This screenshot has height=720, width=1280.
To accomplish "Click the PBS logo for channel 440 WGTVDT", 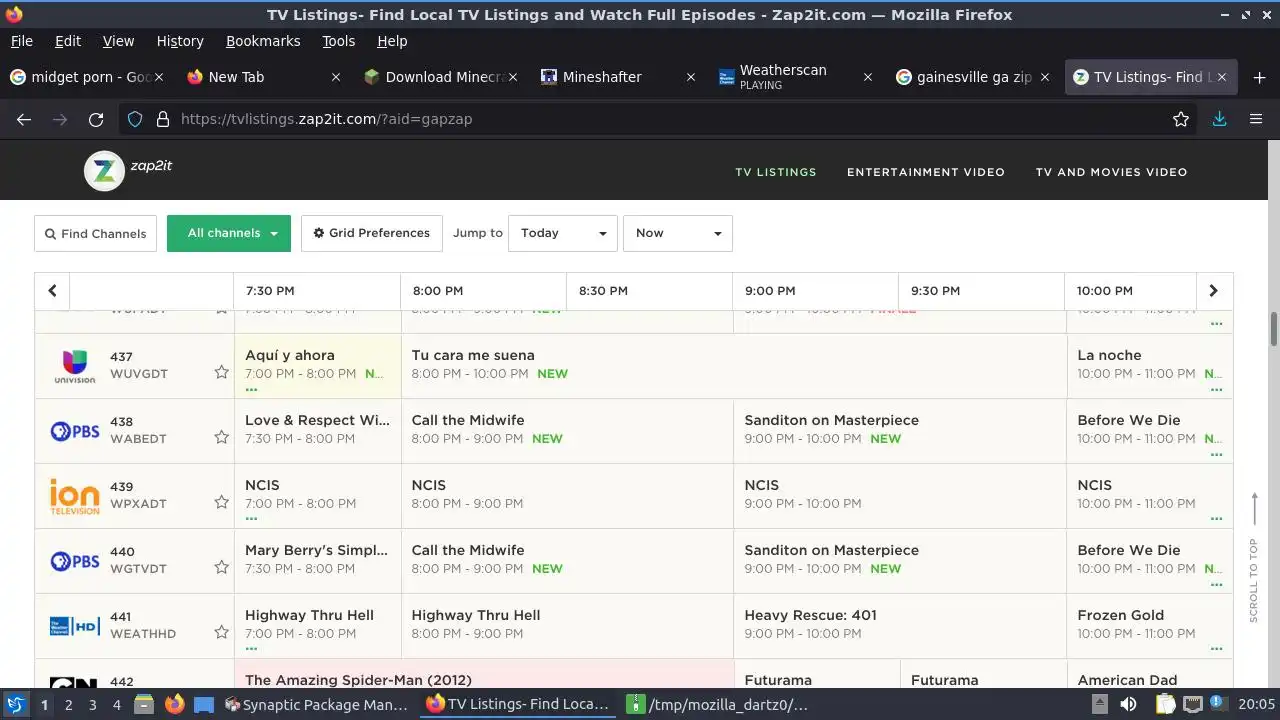I will click(x=75, y=561).
